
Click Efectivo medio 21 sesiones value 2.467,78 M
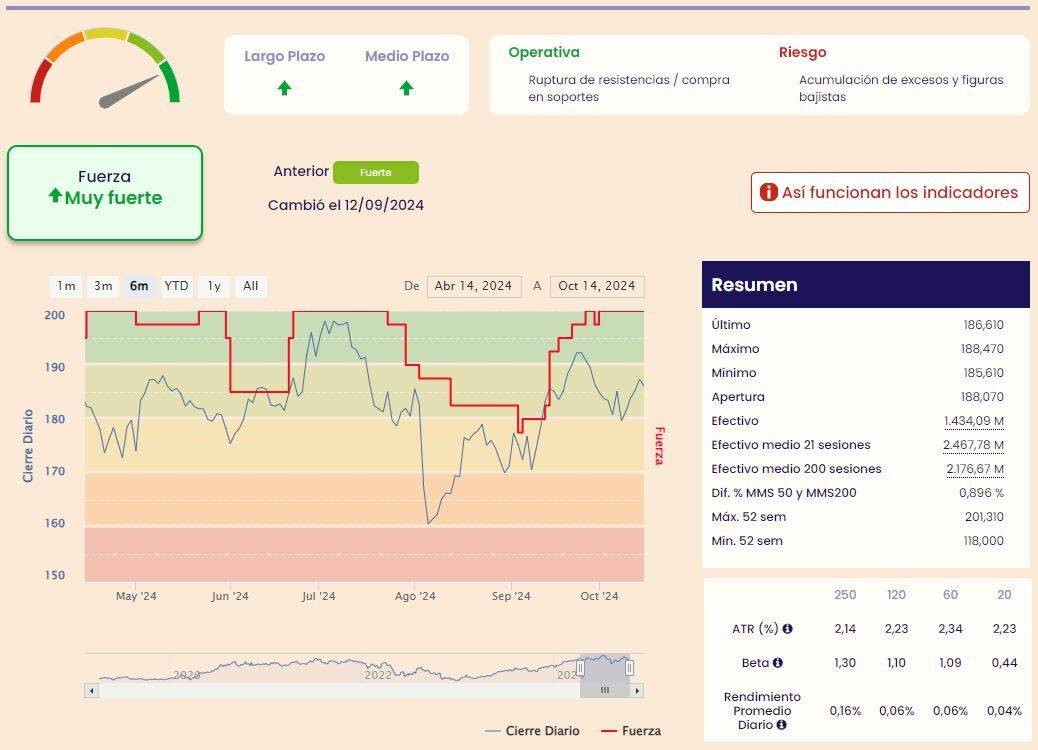[x=973, y=445]
